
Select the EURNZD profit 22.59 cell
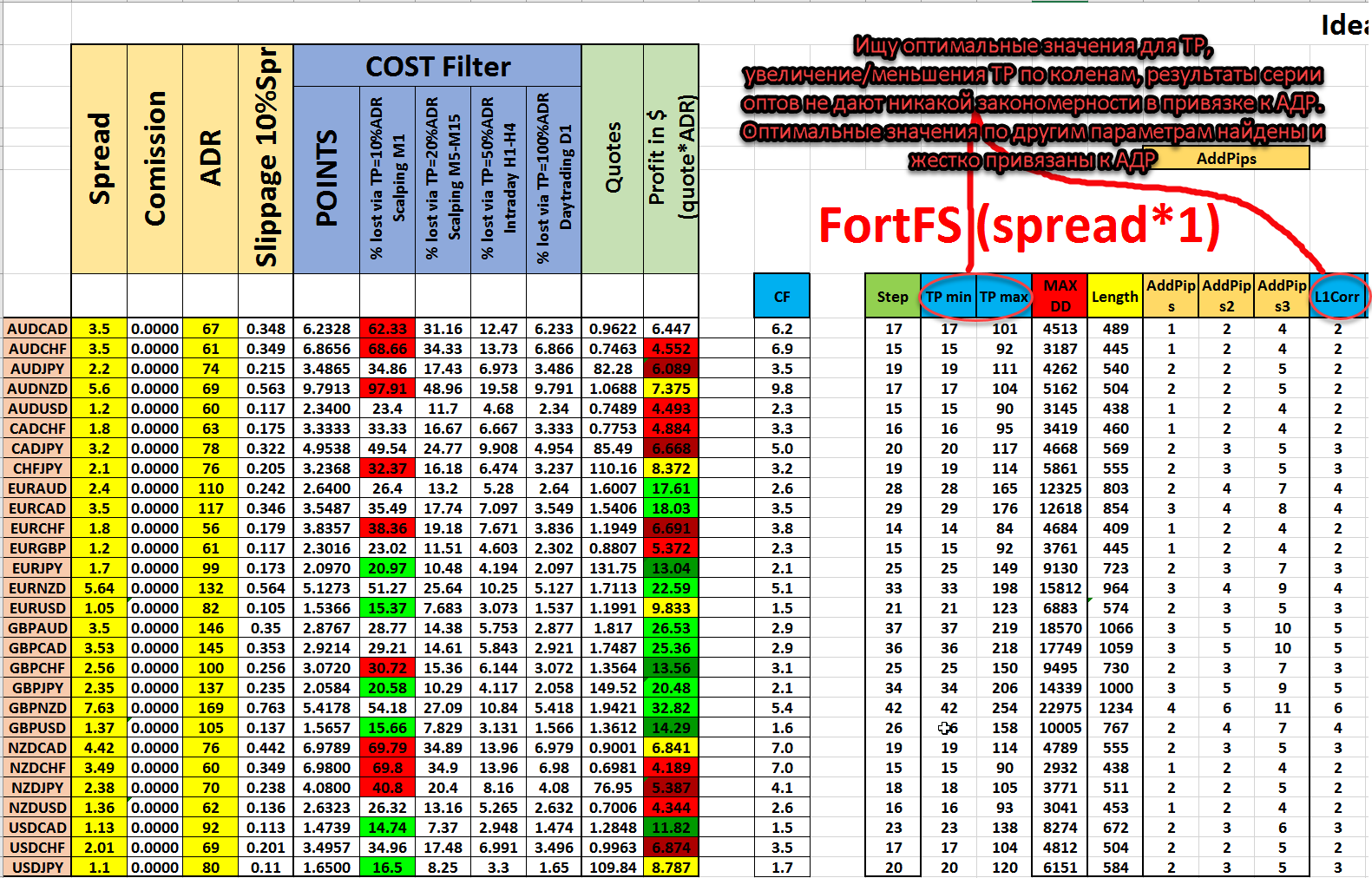click(671, 588)
